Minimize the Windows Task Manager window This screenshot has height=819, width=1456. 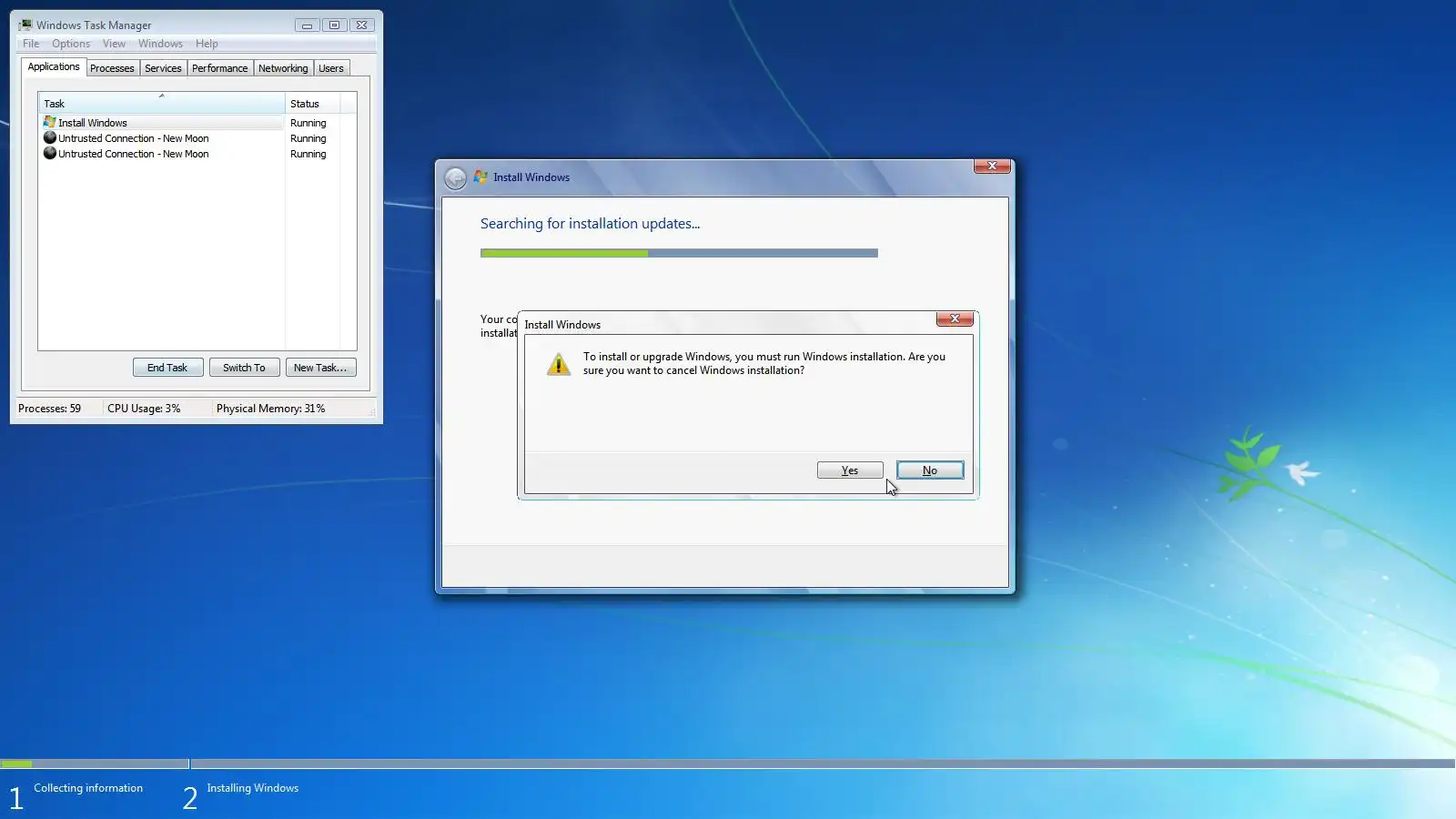click(307, 25)
